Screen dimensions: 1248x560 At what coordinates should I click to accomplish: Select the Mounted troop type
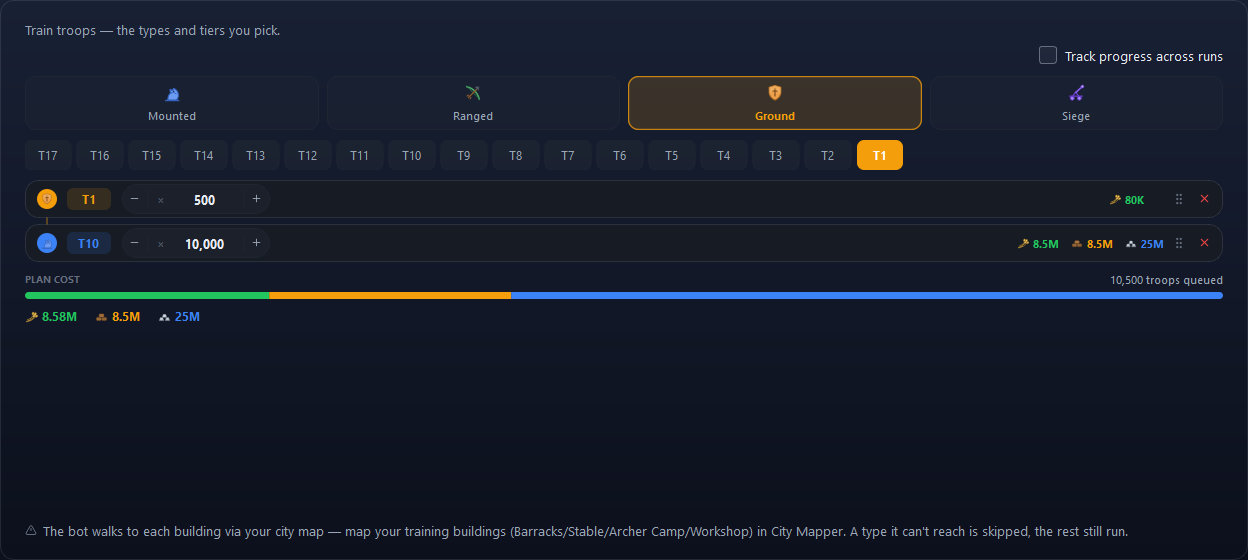pos(172,103)
